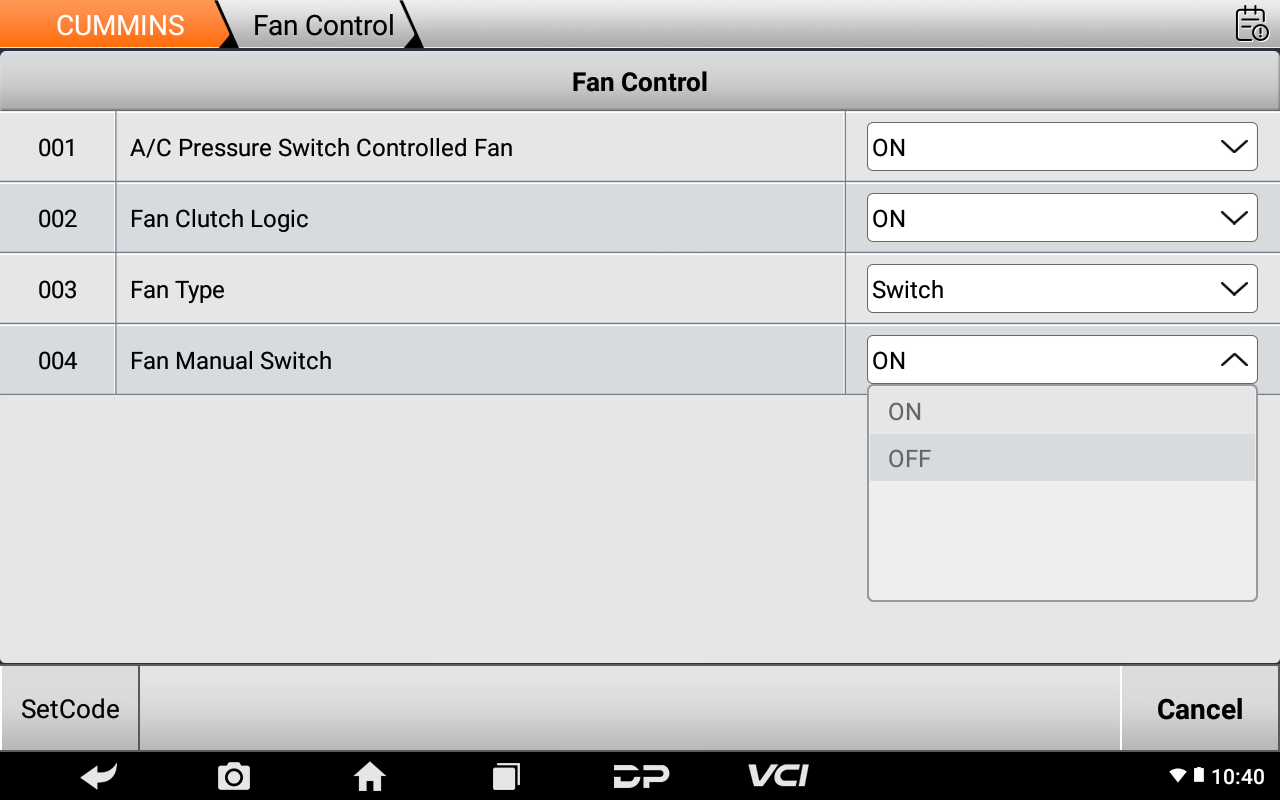The height and width of the screenshot is (800, 1280).
Task: Check the Wi-Fi status icon
Action: tap(1178, 776)
